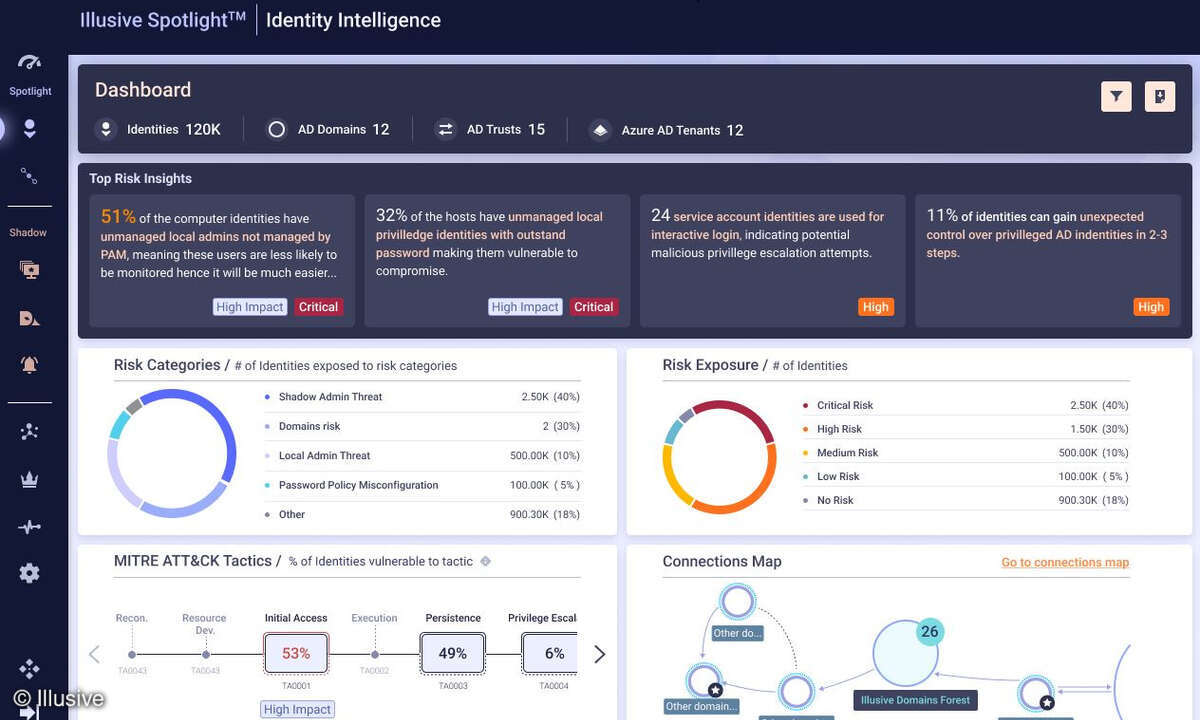Click the Critical badge on 51% insight

pyautogui.click(x=318, y=307)
